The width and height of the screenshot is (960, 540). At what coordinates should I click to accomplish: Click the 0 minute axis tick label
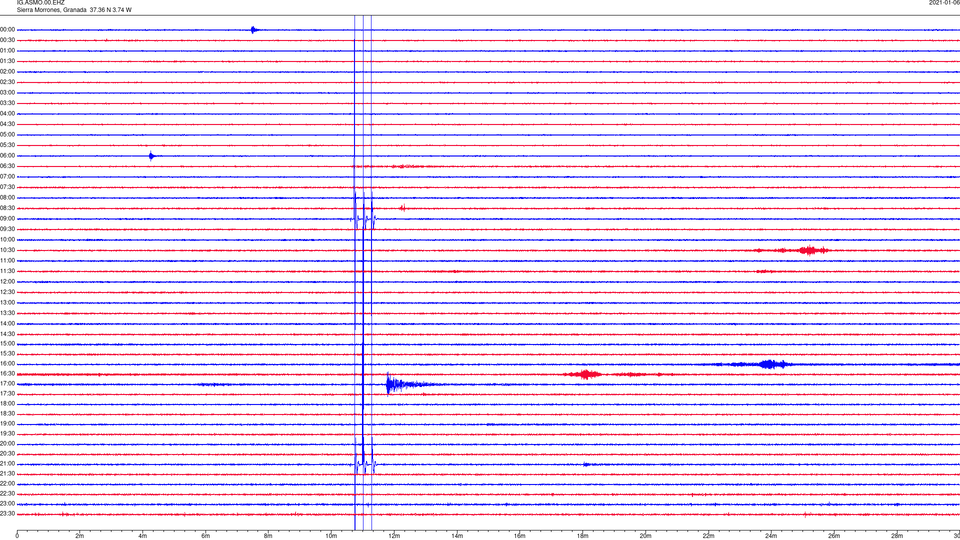(17, 536)
